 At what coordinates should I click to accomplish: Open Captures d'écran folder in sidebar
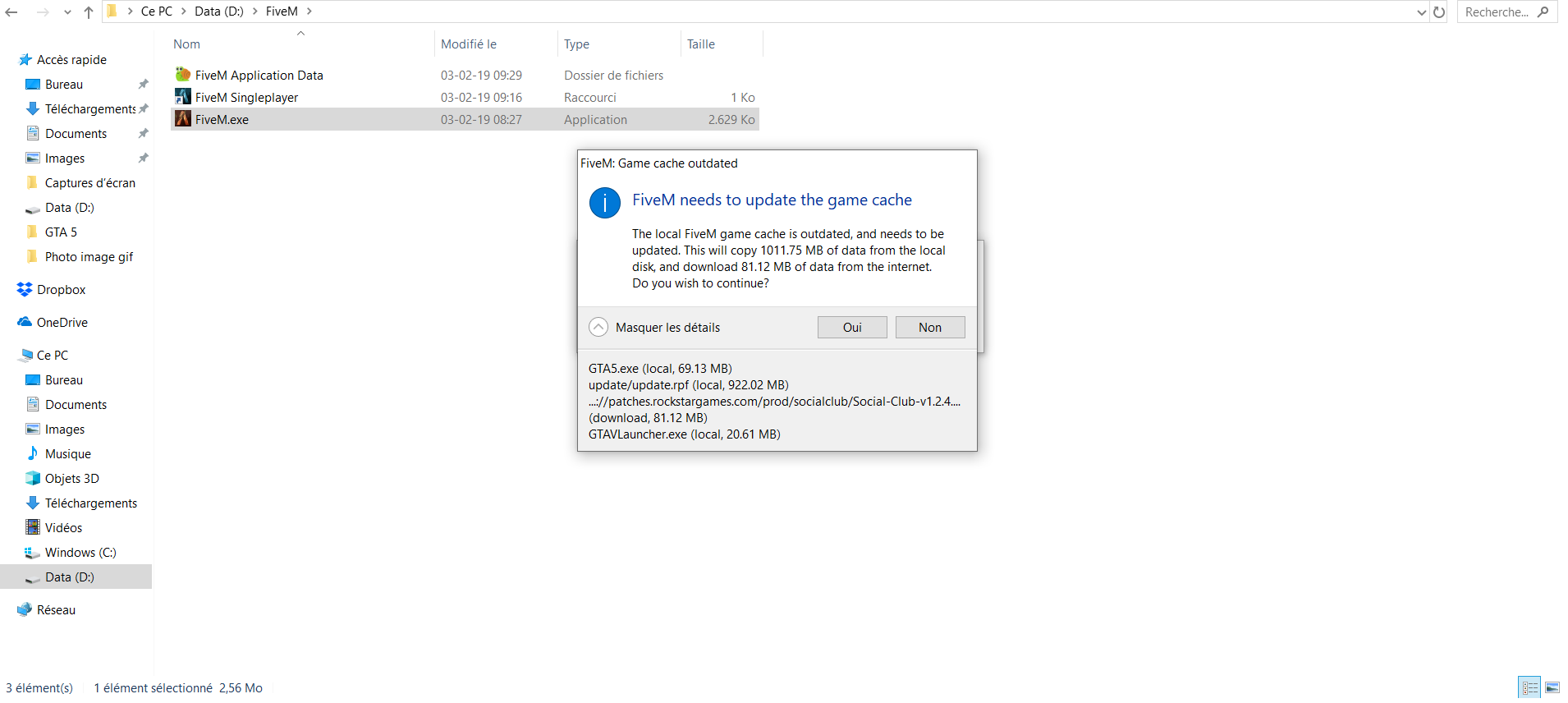click(x=90, y=183)
